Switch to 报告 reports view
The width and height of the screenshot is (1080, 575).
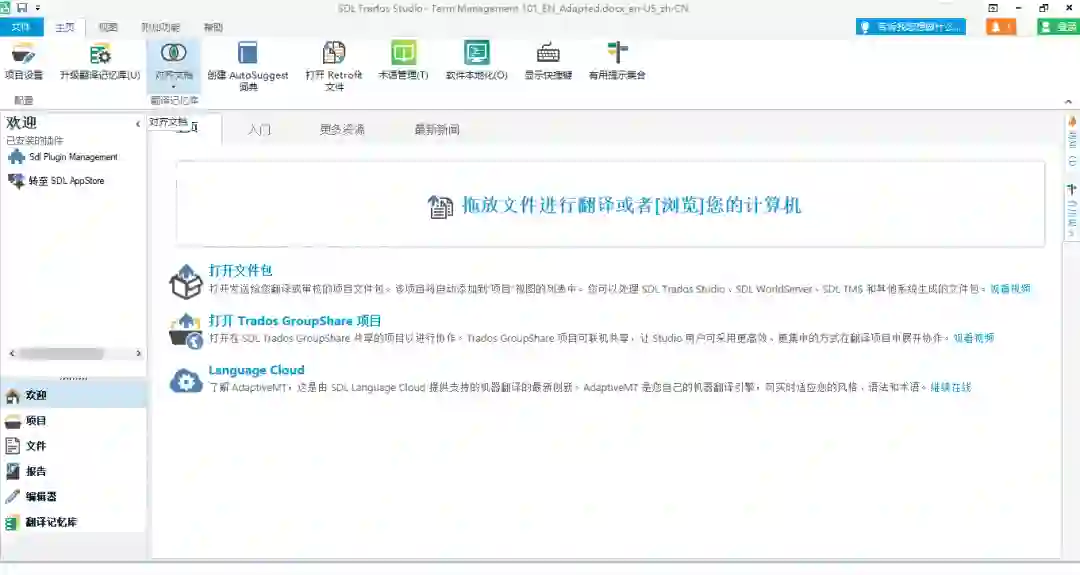73,472
